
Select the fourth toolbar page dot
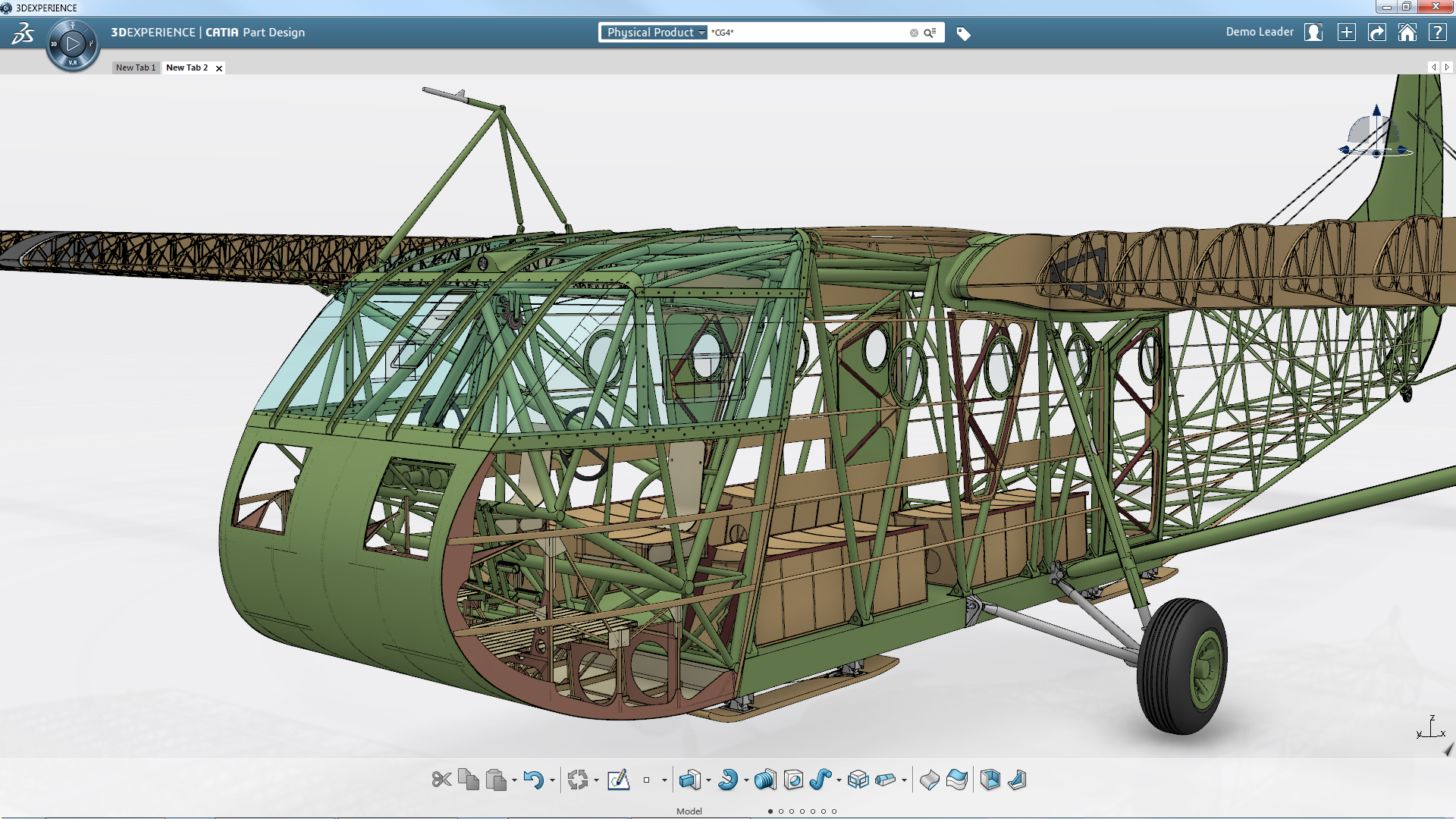click(x=802, y=811)
